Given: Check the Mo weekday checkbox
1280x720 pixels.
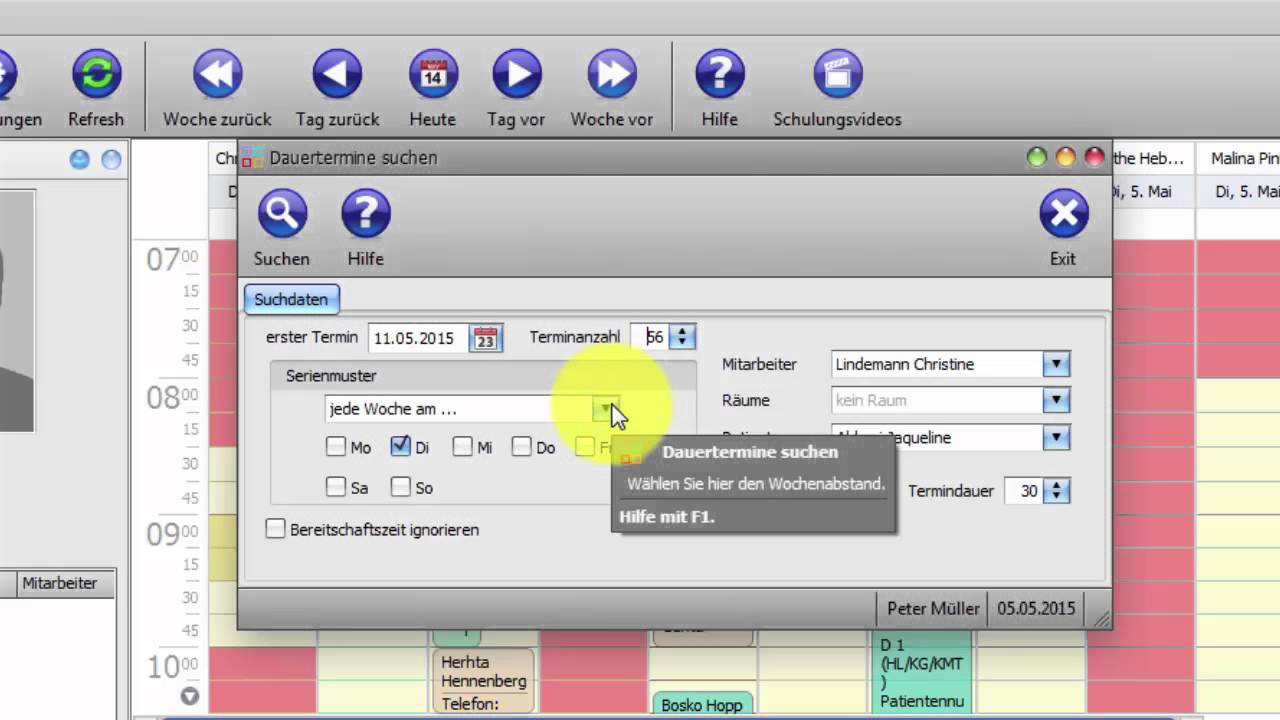Looking at the screenshot, I should tap(336, 447).
